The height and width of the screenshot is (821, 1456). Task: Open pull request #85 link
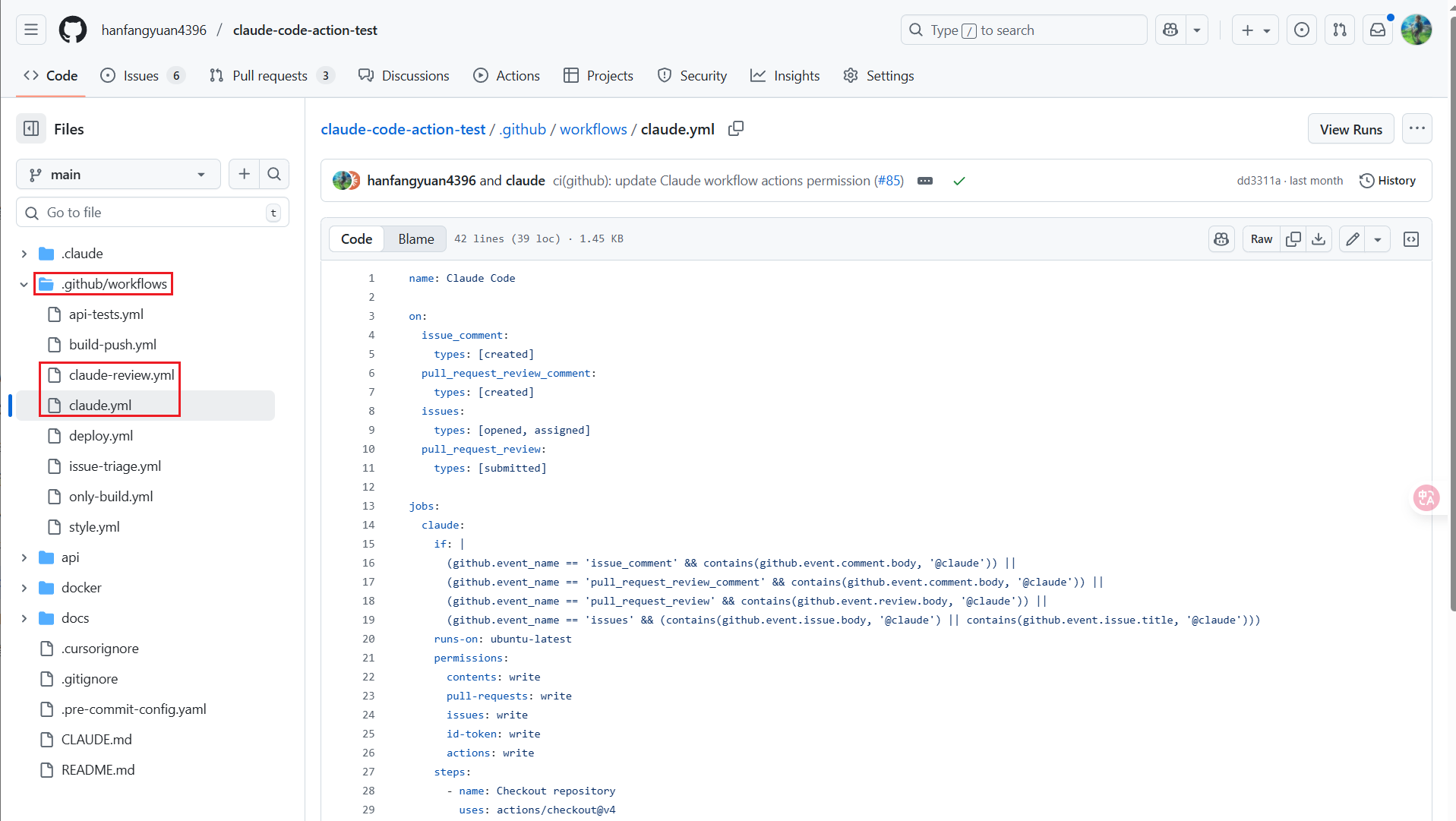click(889, 181)
